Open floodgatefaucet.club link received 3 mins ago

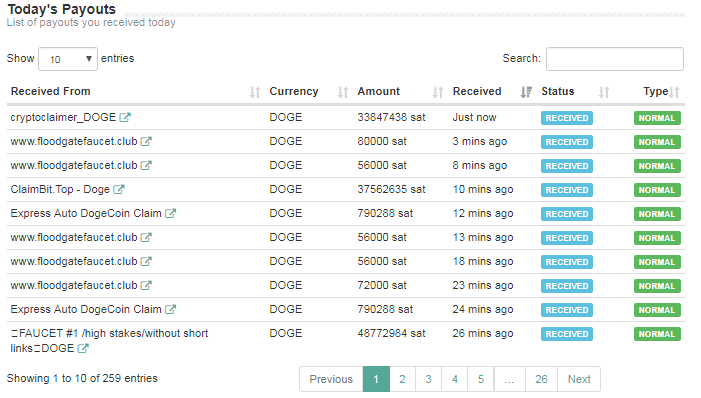coord(74,141)
